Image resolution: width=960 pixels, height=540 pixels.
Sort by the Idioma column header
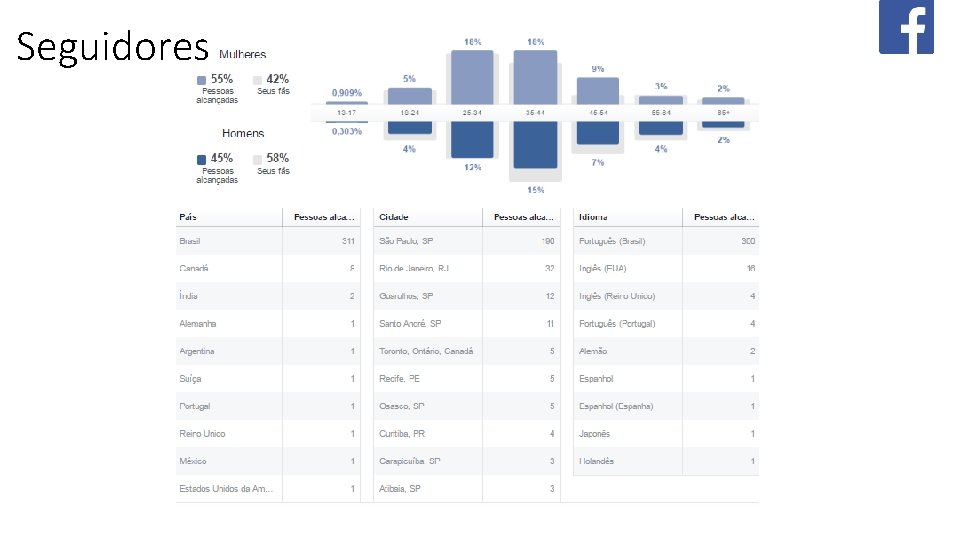593,217
